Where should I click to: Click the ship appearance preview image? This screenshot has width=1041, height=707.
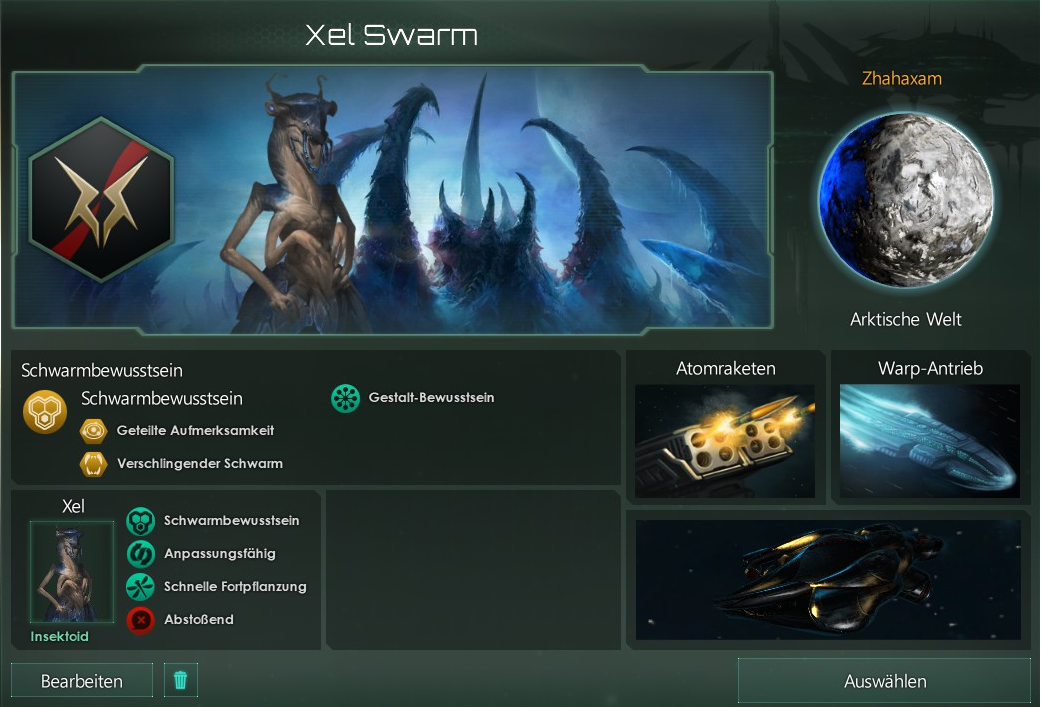(828, 580)
